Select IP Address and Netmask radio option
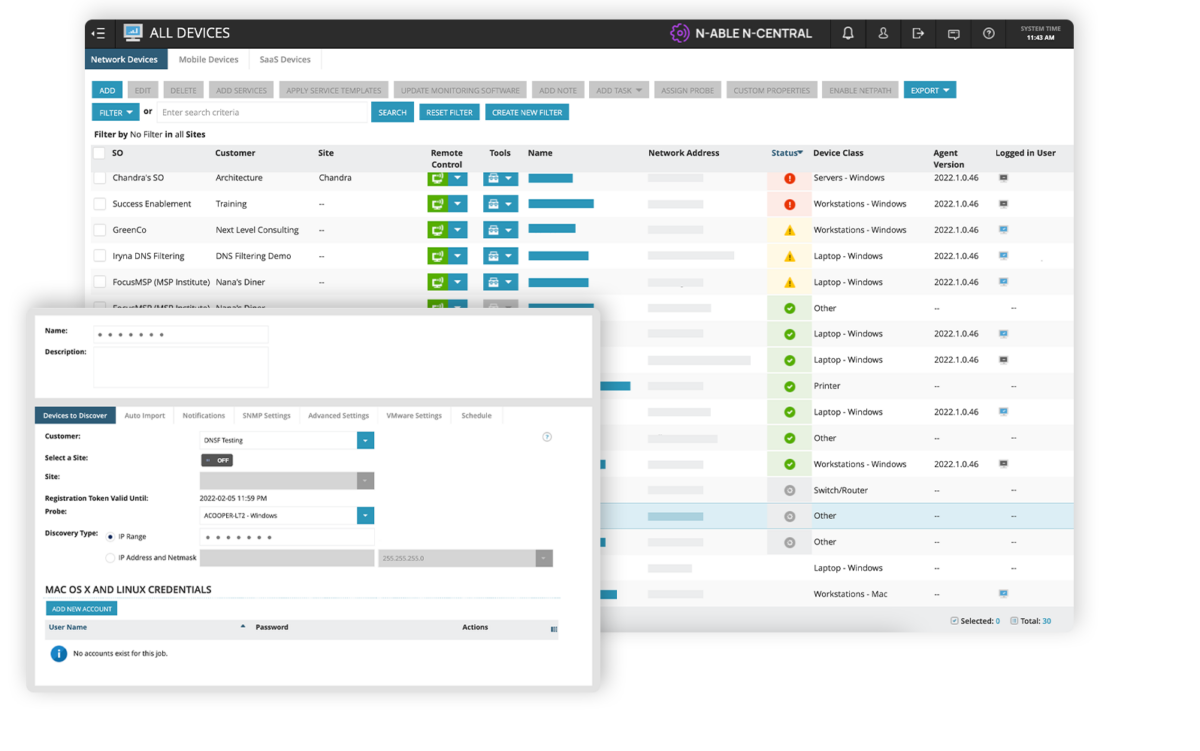The height and width of the screenshot is (751, 1200). tap(110, 558)
